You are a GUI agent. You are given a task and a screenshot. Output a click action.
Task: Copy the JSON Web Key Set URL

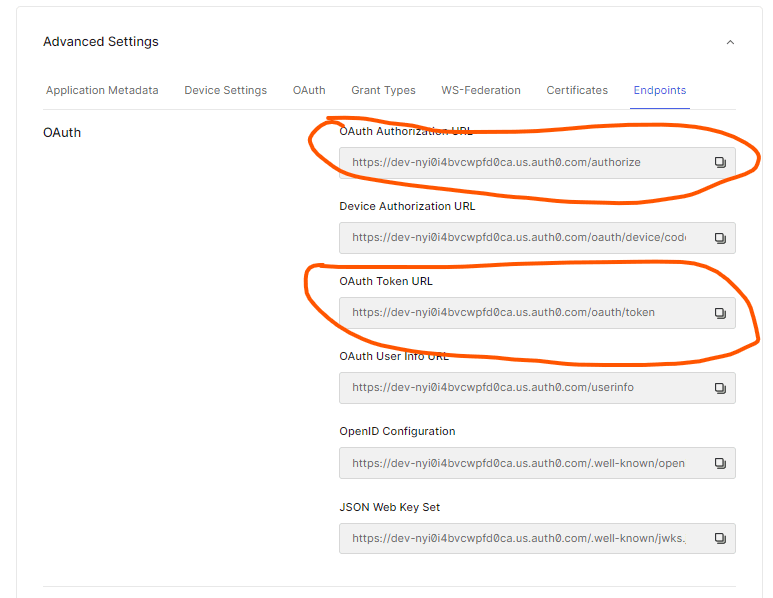(x=719, y=538)
